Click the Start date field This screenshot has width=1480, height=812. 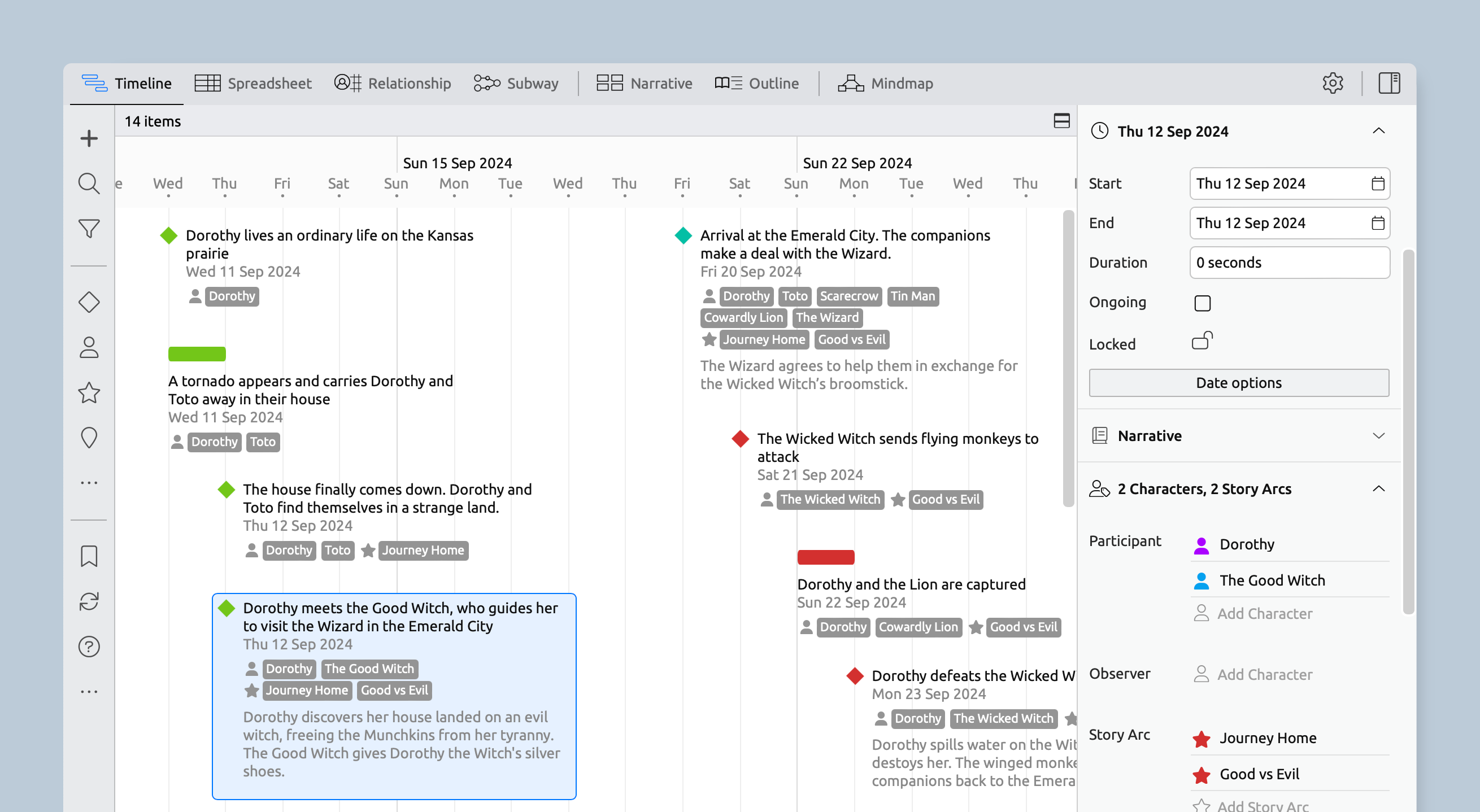[1289, 184]
